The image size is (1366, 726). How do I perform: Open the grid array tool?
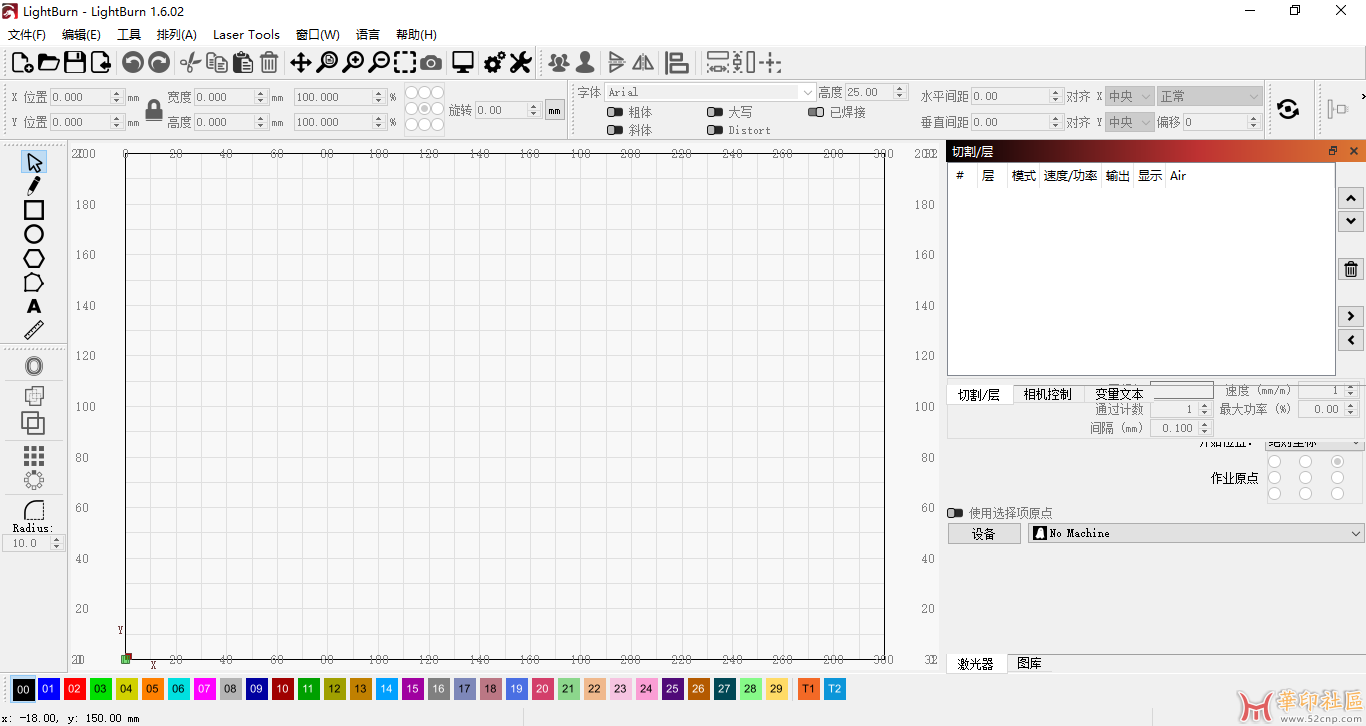pyautogui.click(x=34, y=456)
